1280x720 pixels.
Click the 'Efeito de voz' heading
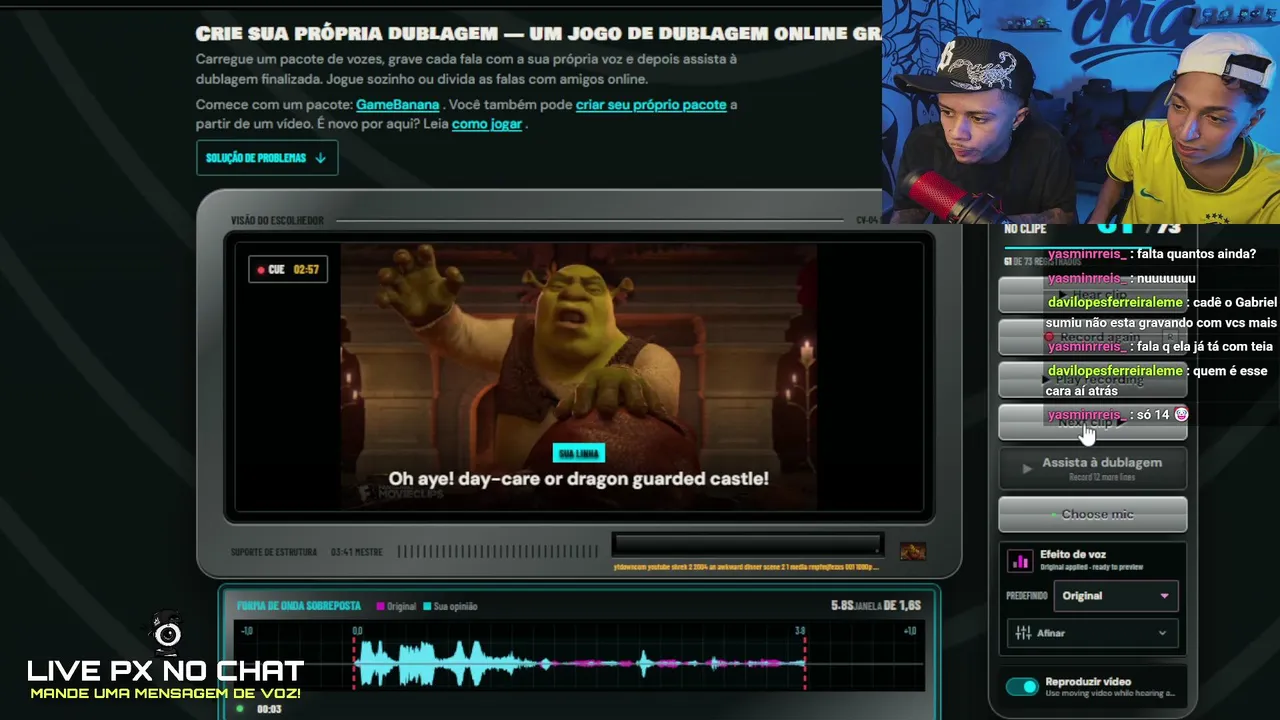pyautogui.click(x=1073, y=554)
